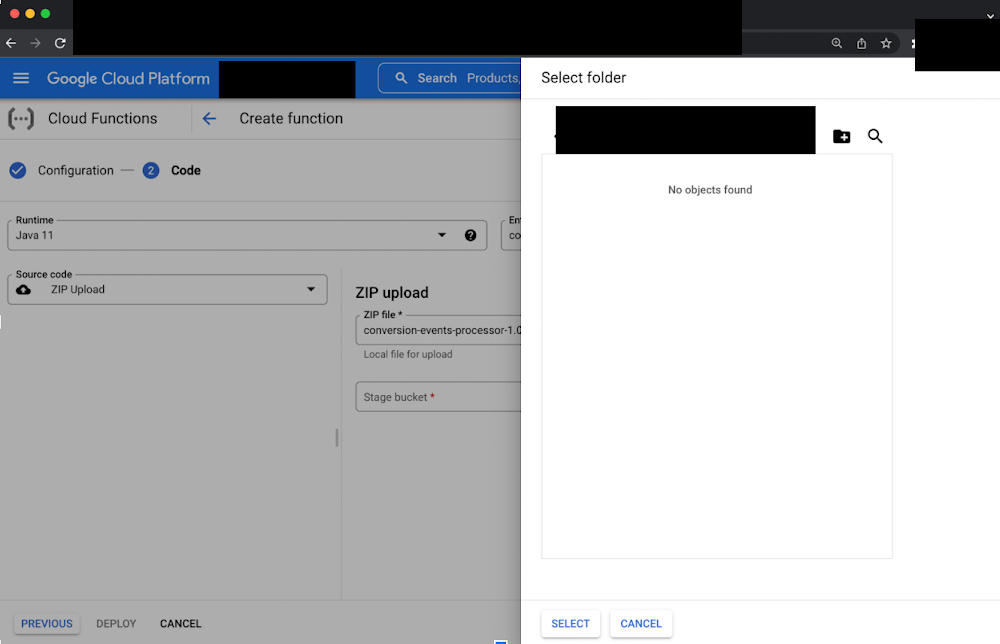Bookmark the page with the star icon
1000x644 pixels.
coord(886,43)
